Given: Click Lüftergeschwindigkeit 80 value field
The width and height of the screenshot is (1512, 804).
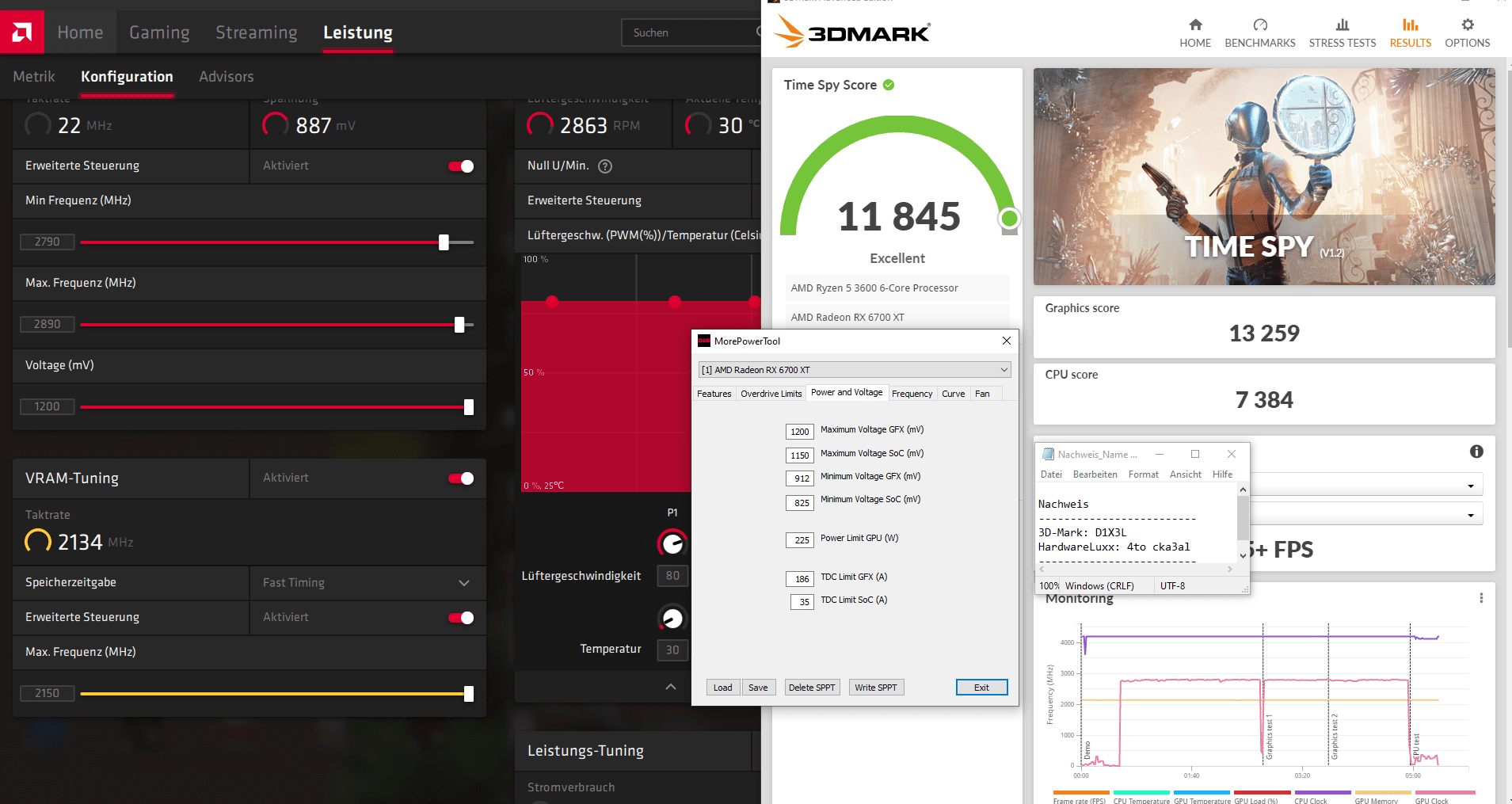Looking at the screenshot, I should click(672, 576).
